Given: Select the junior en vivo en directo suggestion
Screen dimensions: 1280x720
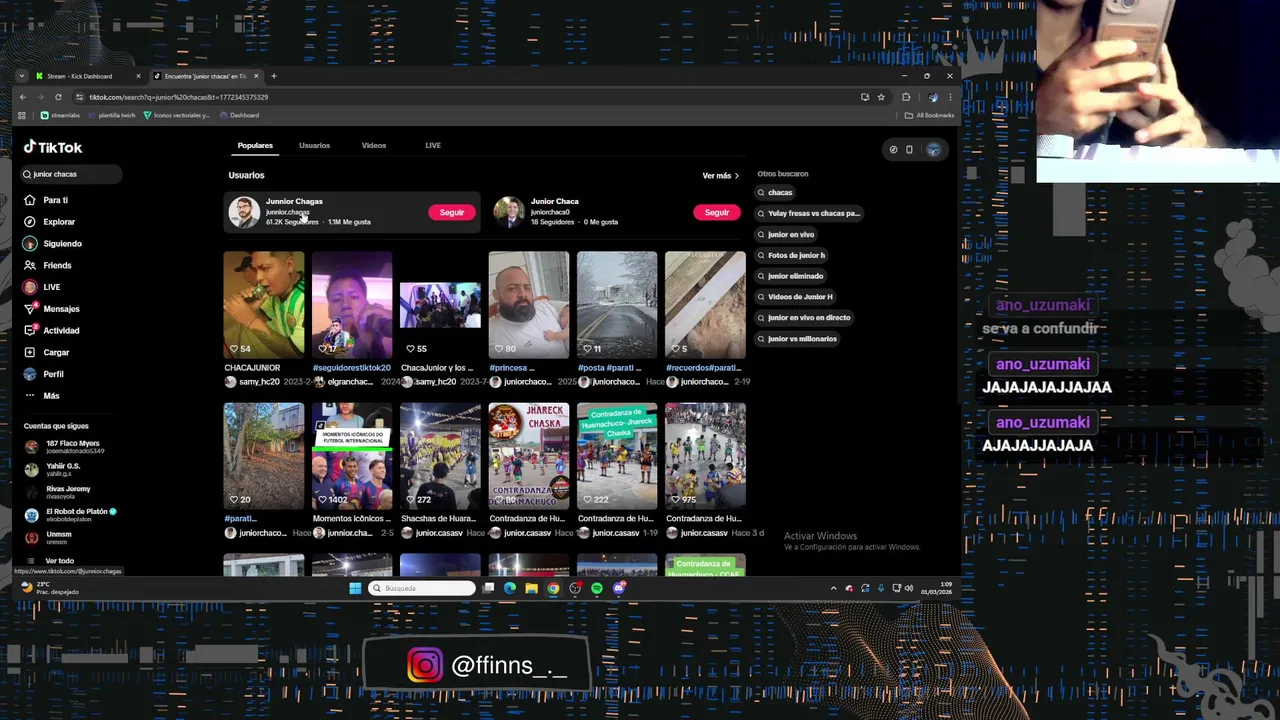Looking at the screenshot, I should pyautogui.click(x=805, y=318).
